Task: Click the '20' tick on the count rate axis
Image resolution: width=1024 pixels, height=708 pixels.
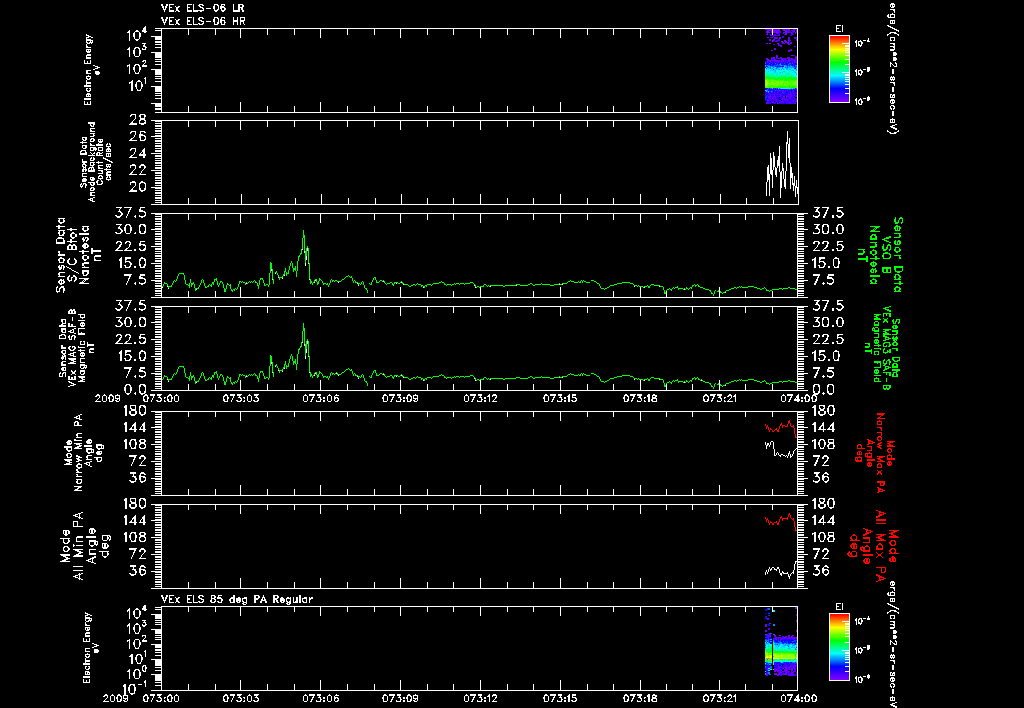Action: [137, 187]
